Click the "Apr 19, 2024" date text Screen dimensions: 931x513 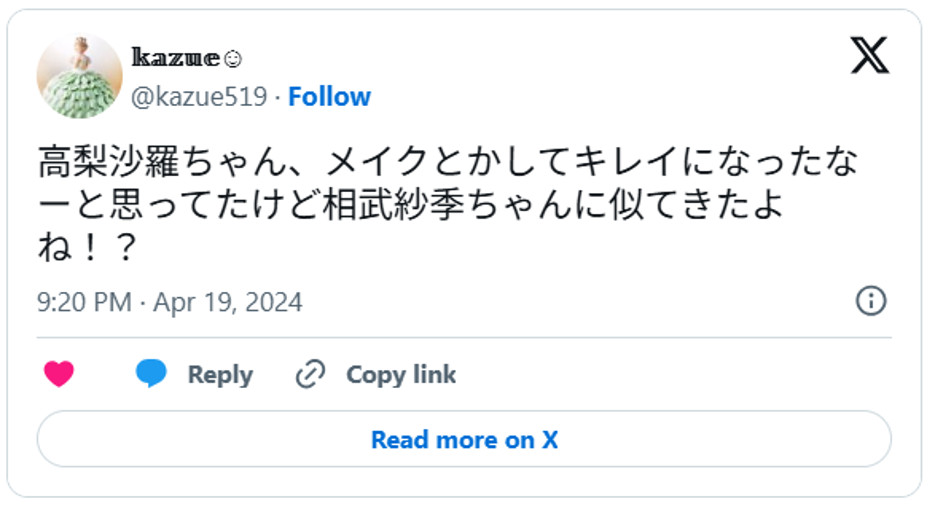click(x=228, y=302)
